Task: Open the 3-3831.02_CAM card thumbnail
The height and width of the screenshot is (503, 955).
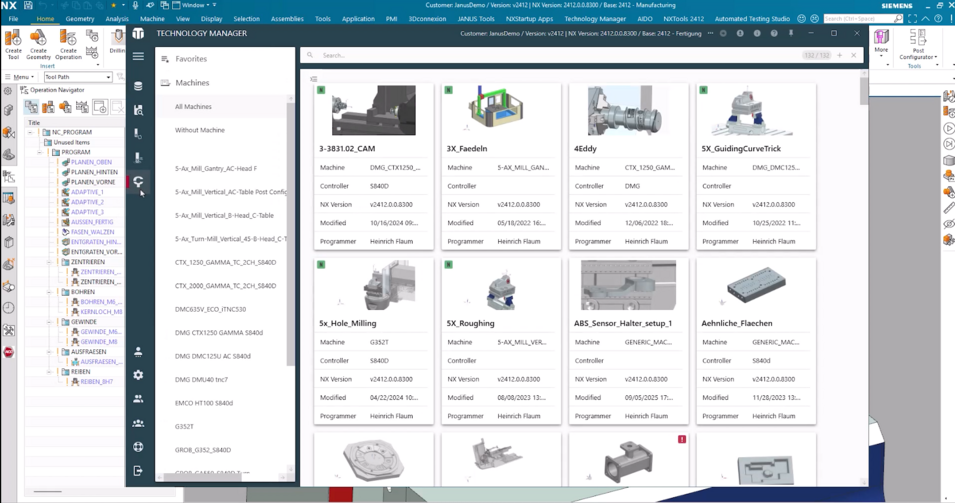Action: click(x=373, y=110)
